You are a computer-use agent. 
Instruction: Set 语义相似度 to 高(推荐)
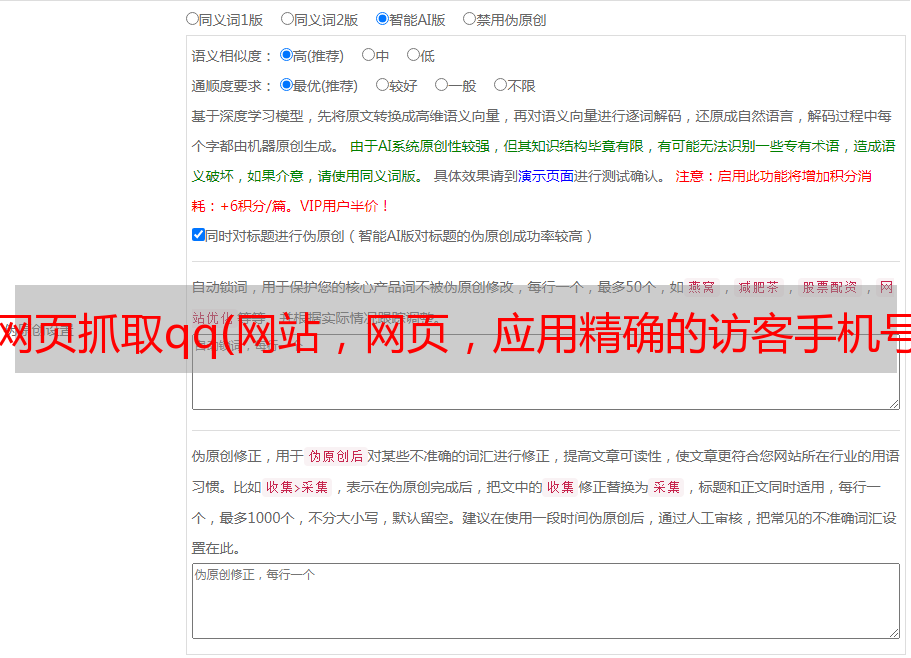click(286, 55)
